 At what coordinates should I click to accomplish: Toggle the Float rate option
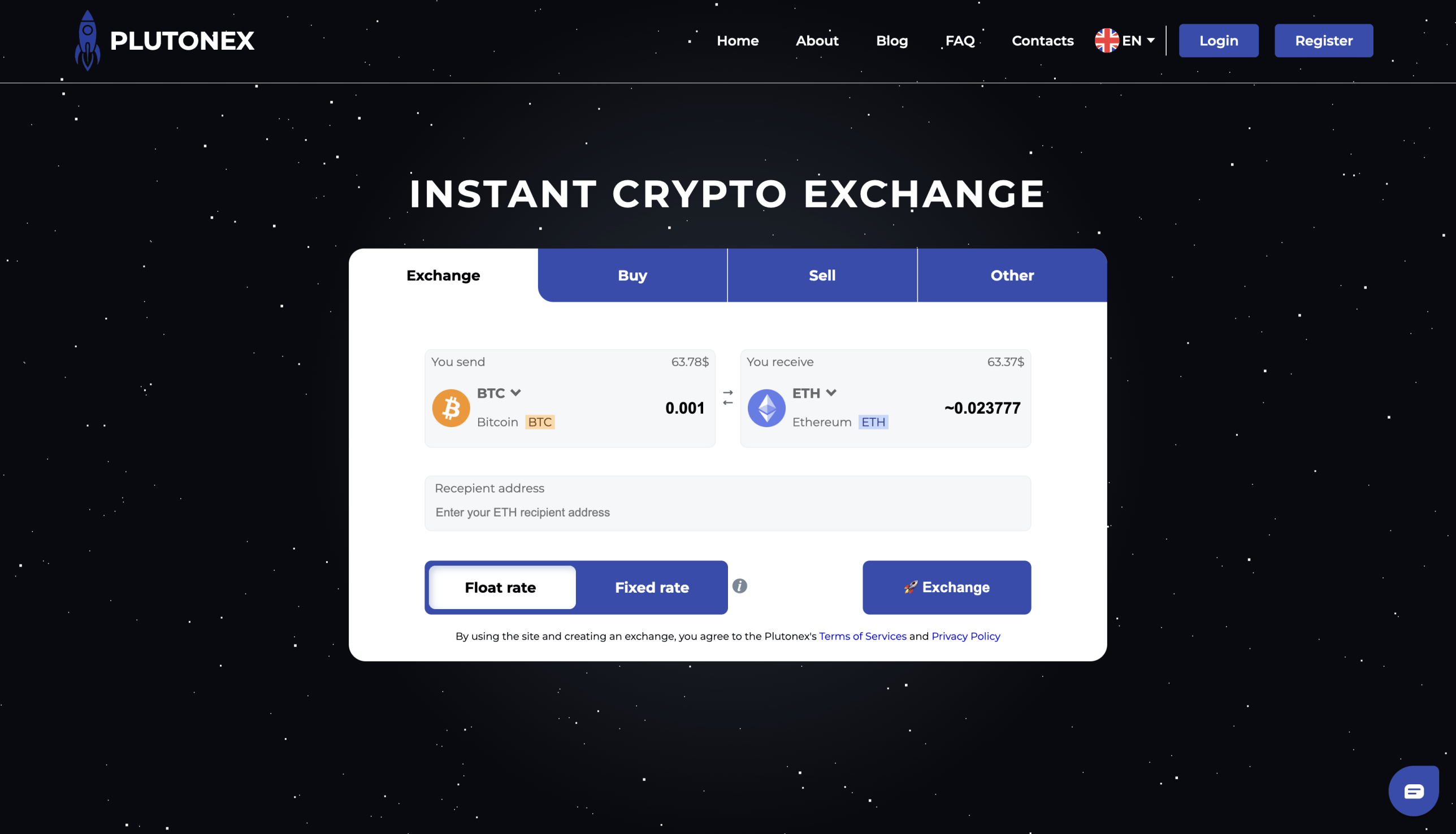pyautogui.click(x=500, y=587)
